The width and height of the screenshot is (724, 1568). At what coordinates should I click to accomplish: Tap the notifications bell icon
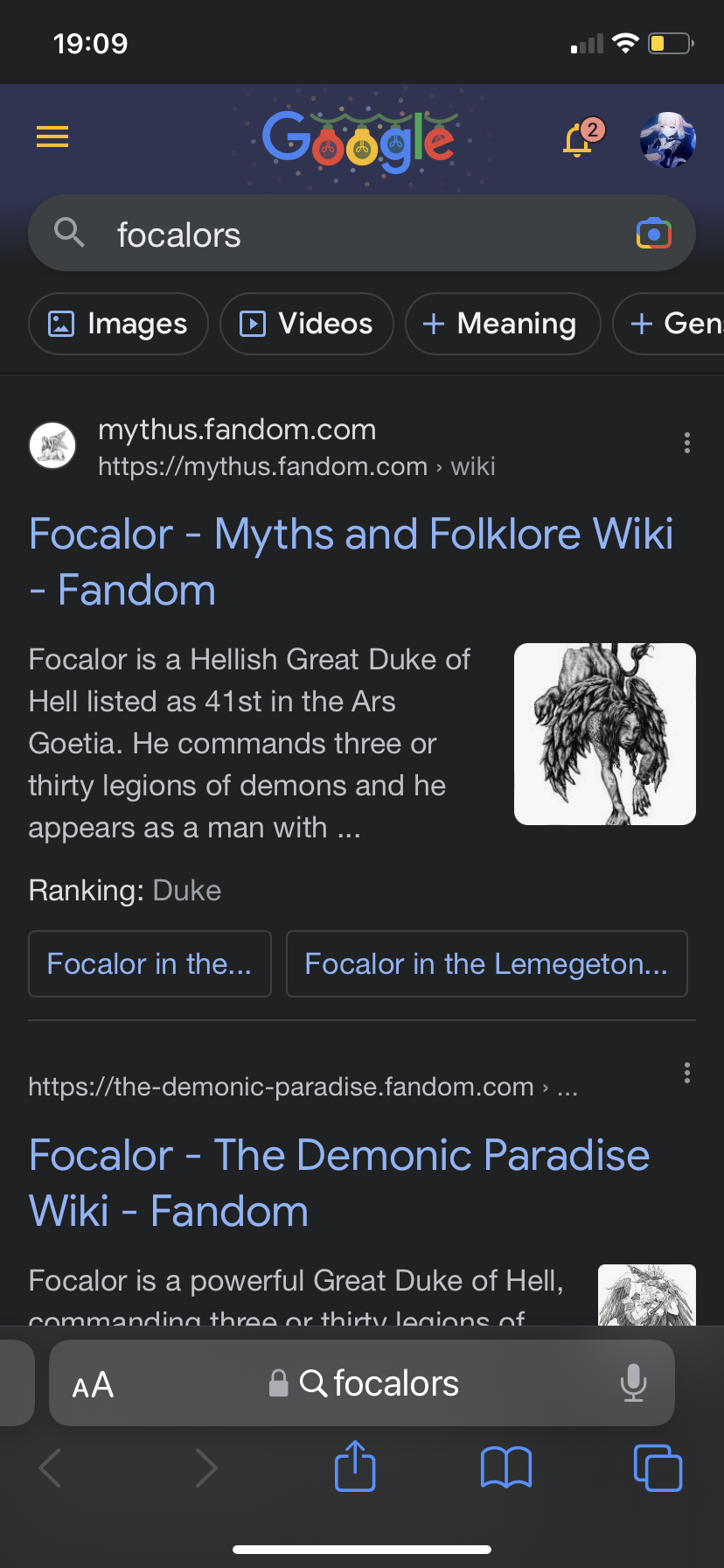tap(579, 140)
